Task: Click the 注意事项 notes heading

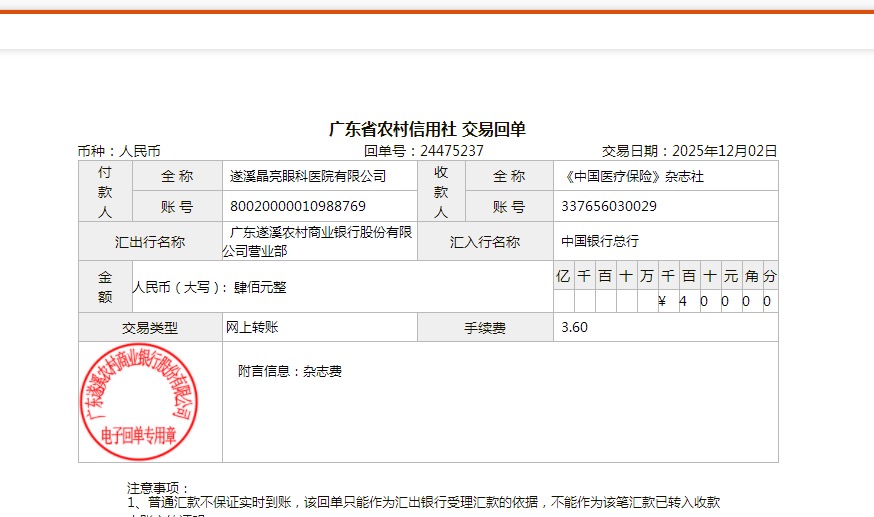Action: pyautogui.click(x=158, y=487)
